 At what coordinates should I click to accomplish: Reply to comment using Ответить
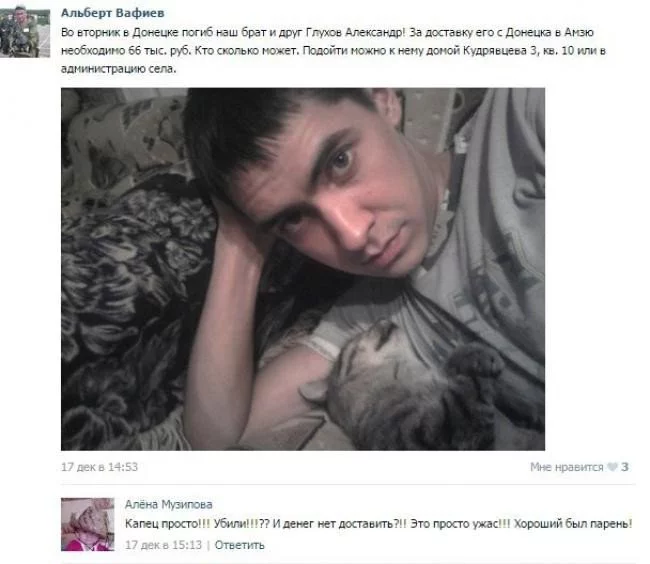coord(239,545)
